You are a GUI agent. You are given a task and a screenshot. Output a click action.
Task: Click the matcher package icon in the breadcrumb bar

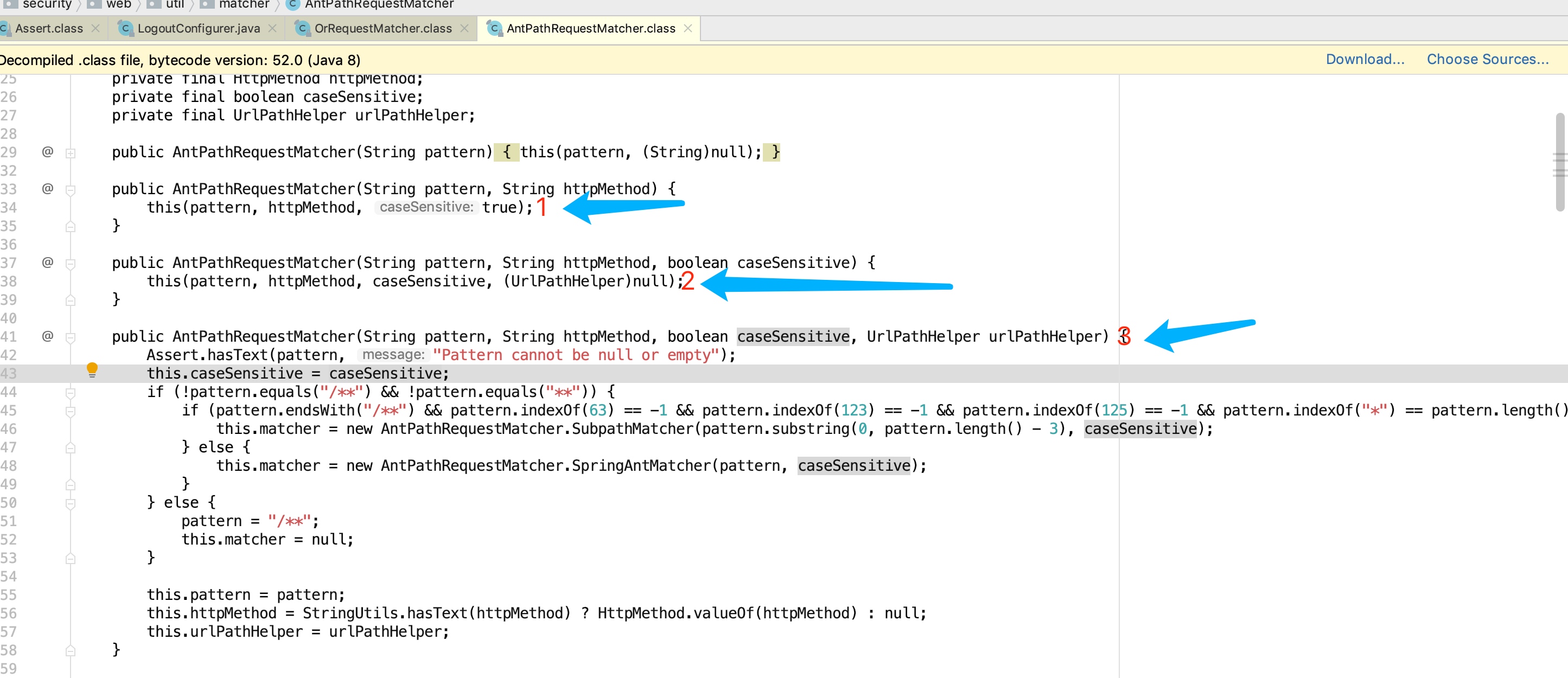pyautogui.click(x=208, y=4)
